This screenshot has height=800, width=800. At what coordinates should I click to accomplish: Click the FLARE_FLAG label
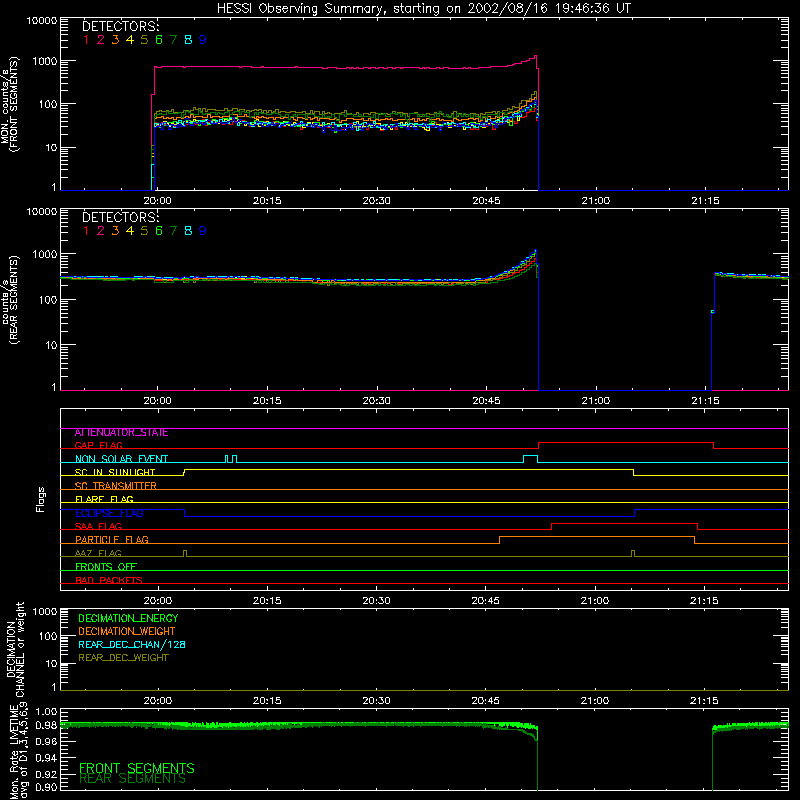coord(104,499)
